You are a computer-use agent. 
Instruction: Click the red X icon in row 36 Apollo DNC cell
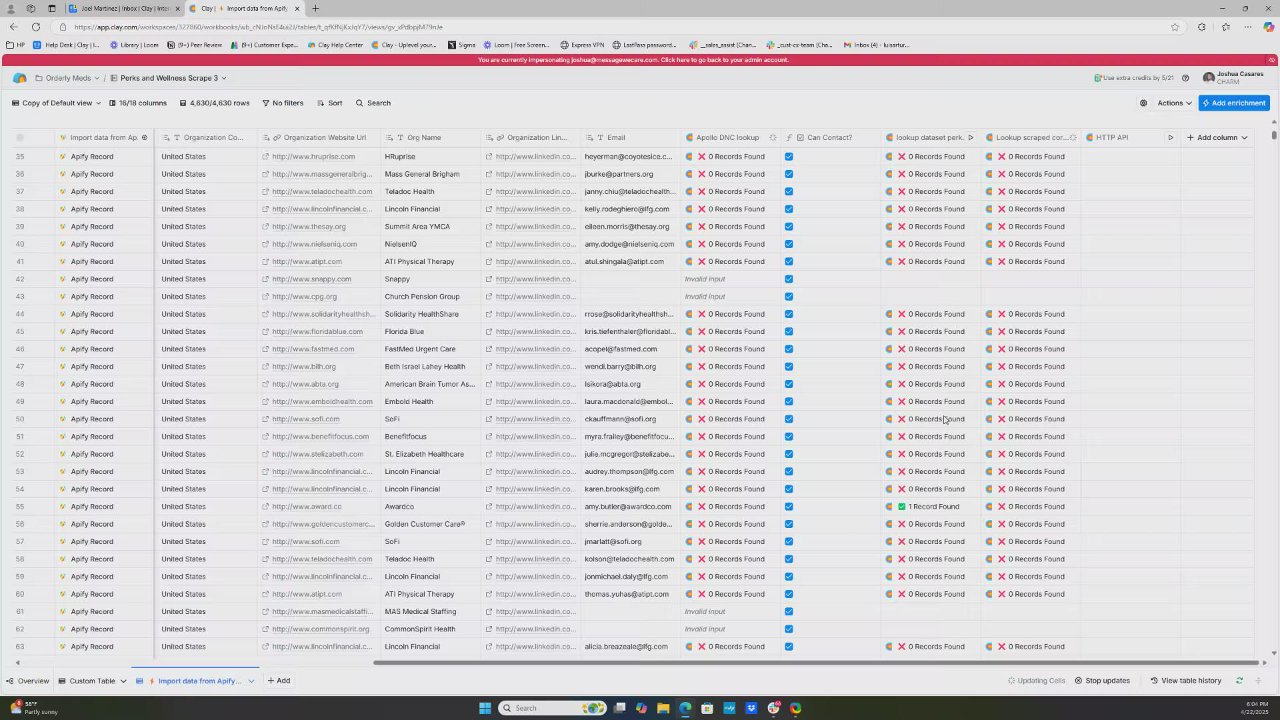coord(702,174)
